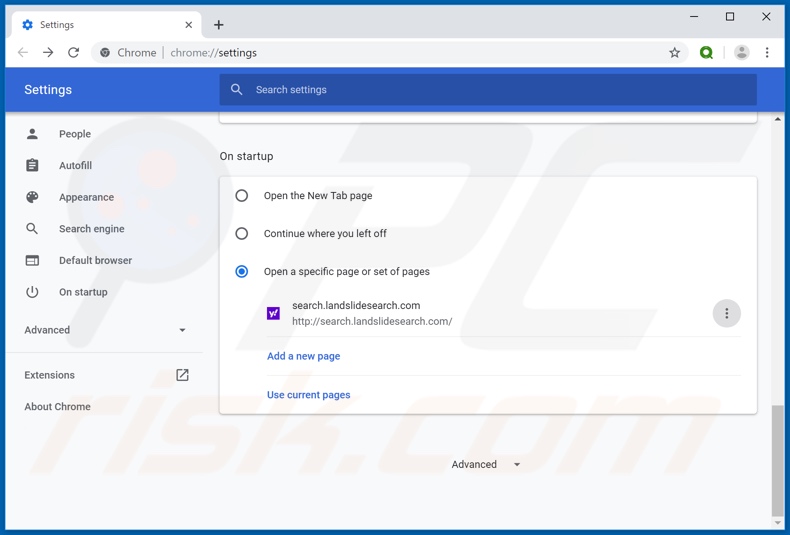Go to the Search engine section
Viewport: 790px width, 535px height.
pyautogui.click(x=91, y=229)
